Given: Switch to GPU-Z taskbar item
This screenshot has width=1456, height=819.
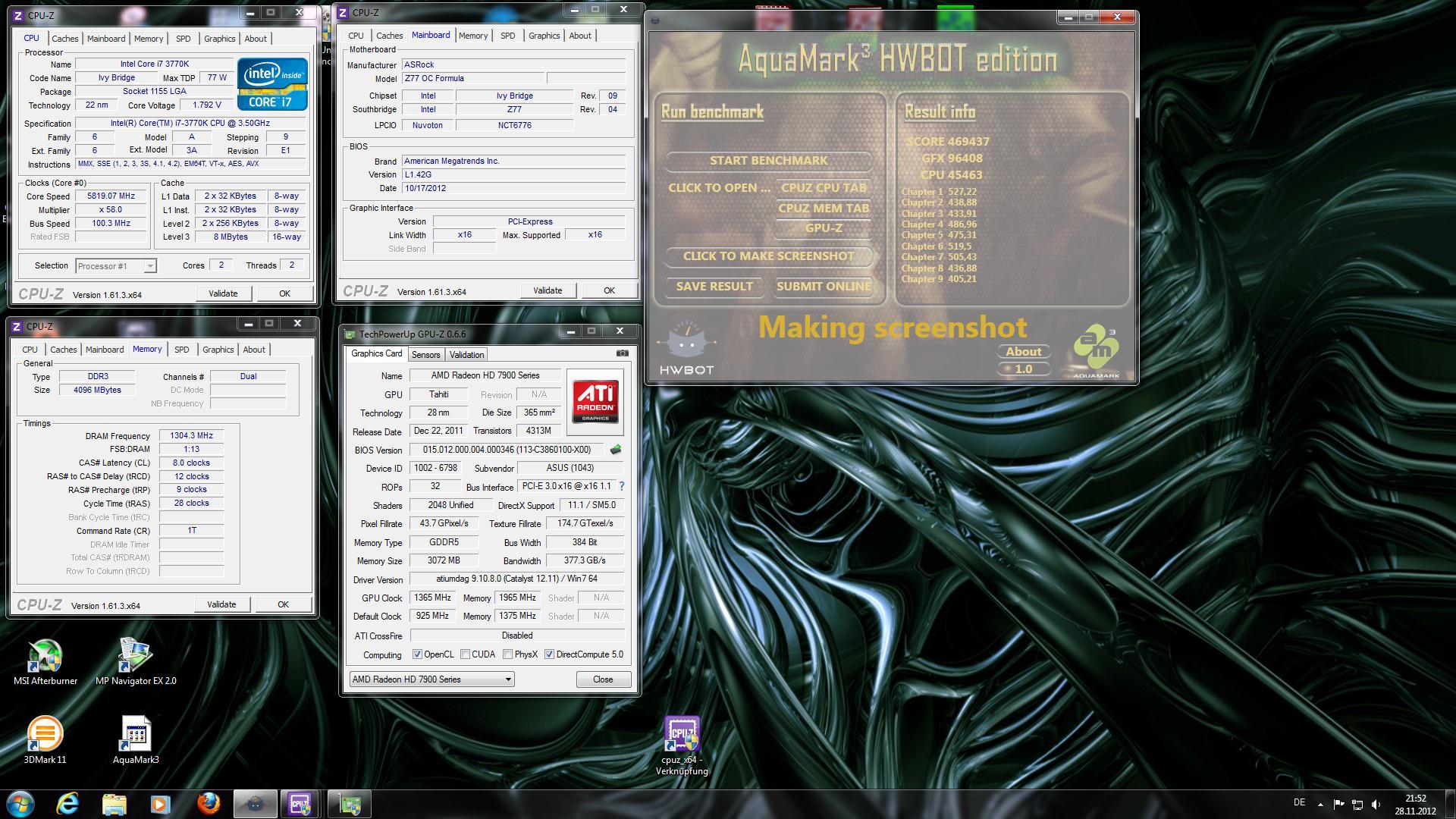Looking at the screenshot, I should pos(350,804).
